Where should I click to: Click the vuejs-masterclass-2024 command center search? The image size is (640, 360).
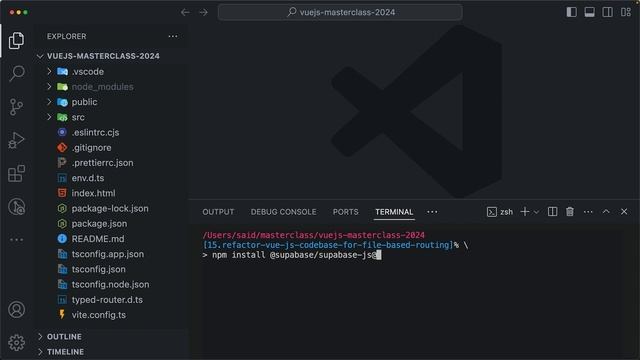click(x=340, y=12)
